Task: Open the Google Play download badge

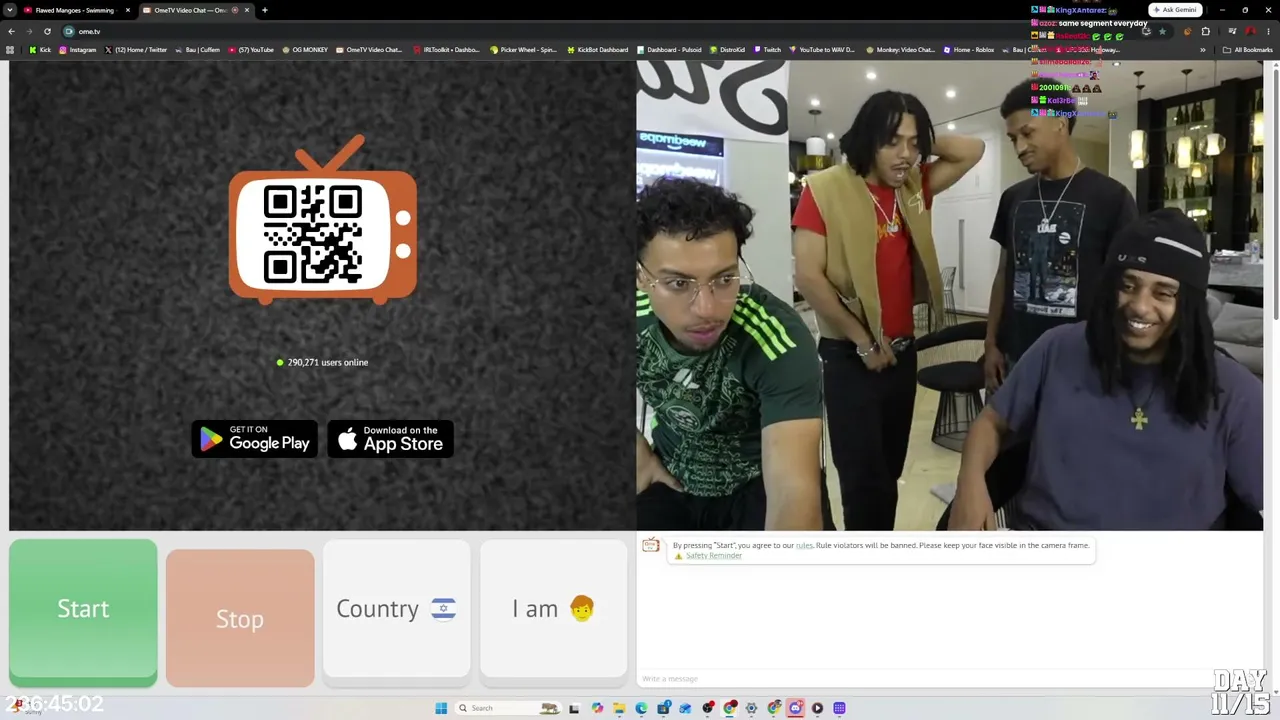Action: [x=255, y=439]
